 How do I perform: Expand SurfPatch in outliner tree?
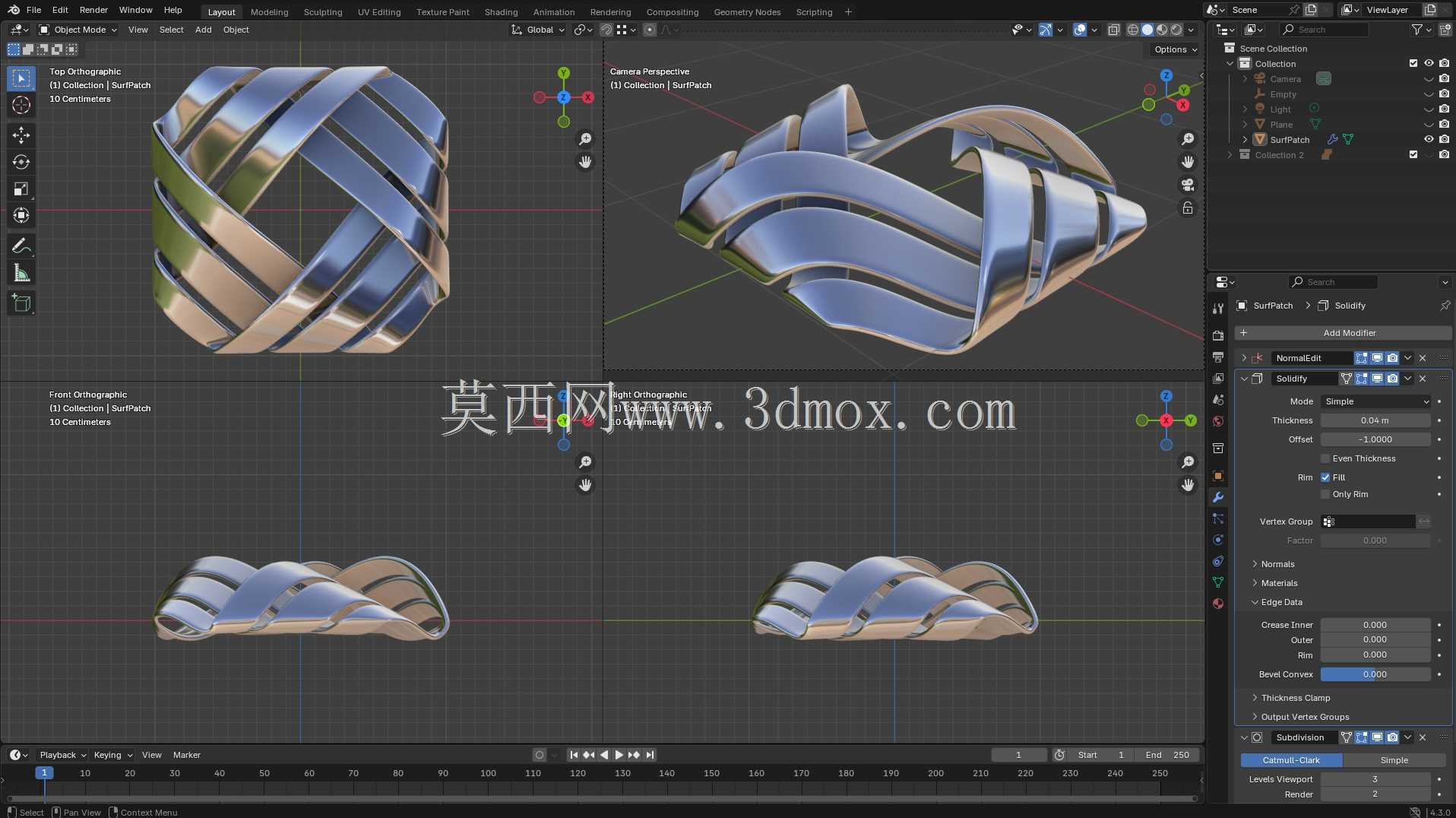click(x=1245, y=140)
